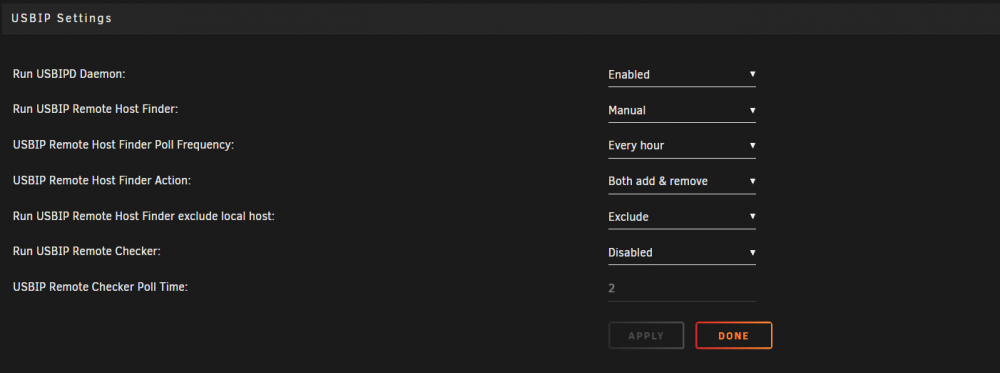The width and height of the screenshot is (1000, 373).
Task: Open the Run USBIPD Daemon dropdown
Action: point(682,75)
